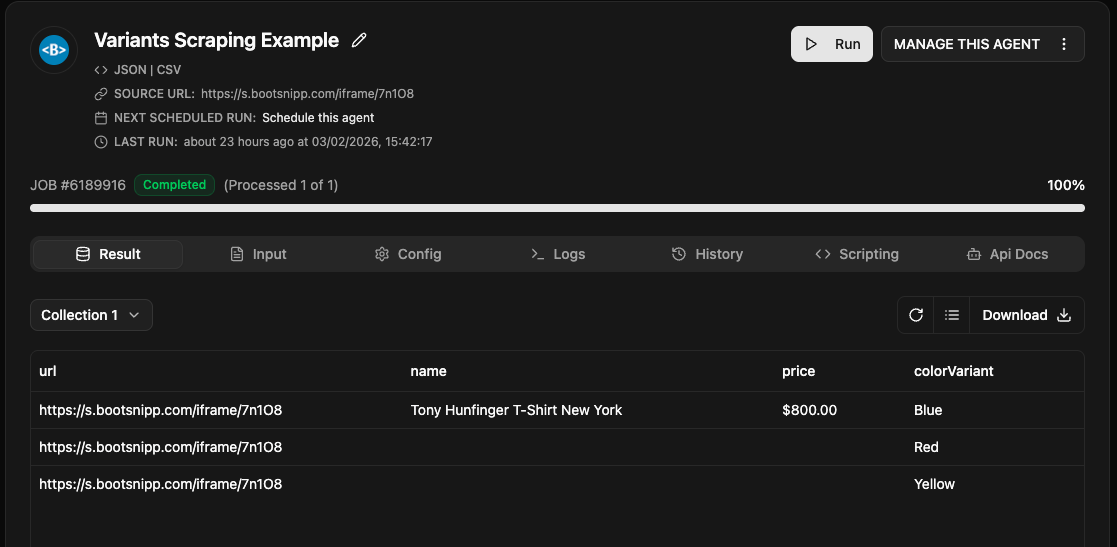Open the Api Docs tab
The width and height of the screenshot is (1117, 547).
[x=1007, y=254]
